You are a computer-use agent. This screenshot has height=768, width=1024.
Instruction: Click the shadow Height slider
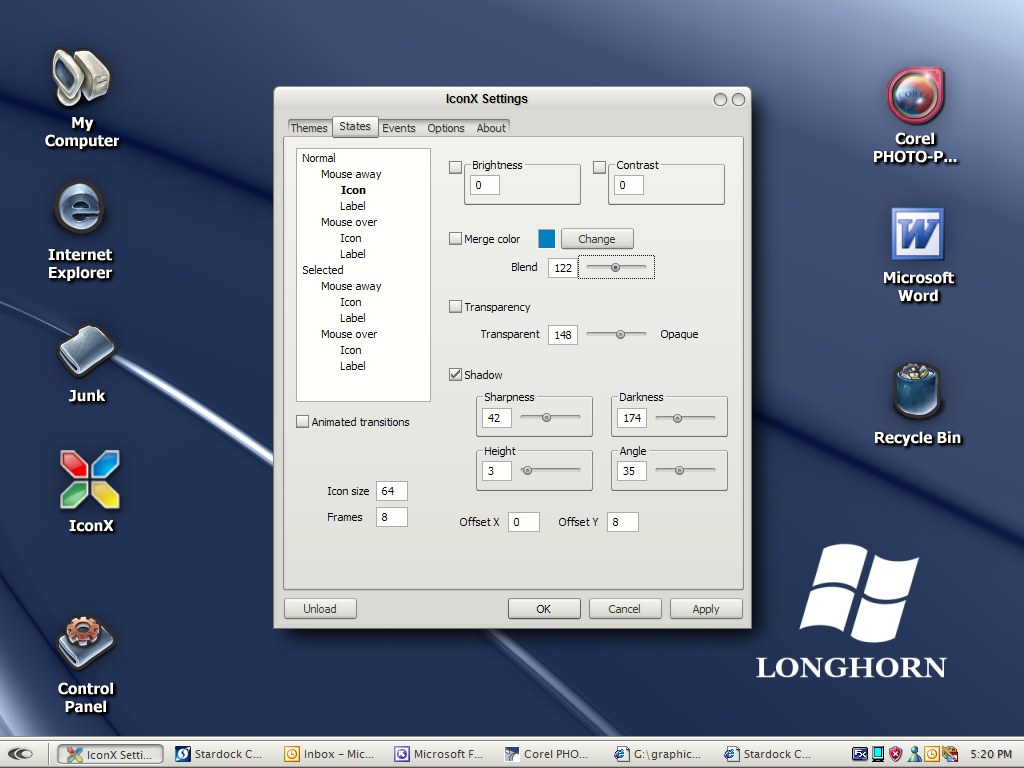[x=551, y=470]
